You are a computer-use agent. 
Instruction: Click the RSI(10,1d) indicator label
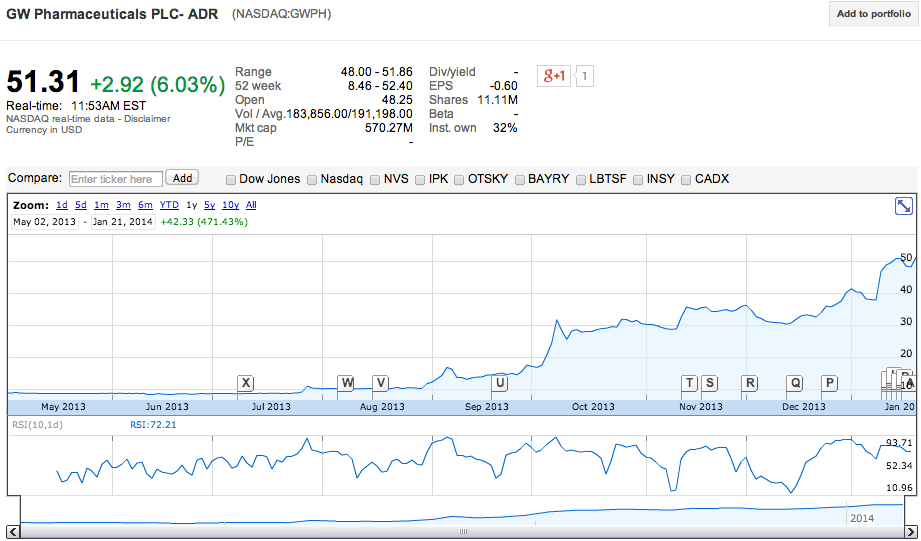(38, 425)
